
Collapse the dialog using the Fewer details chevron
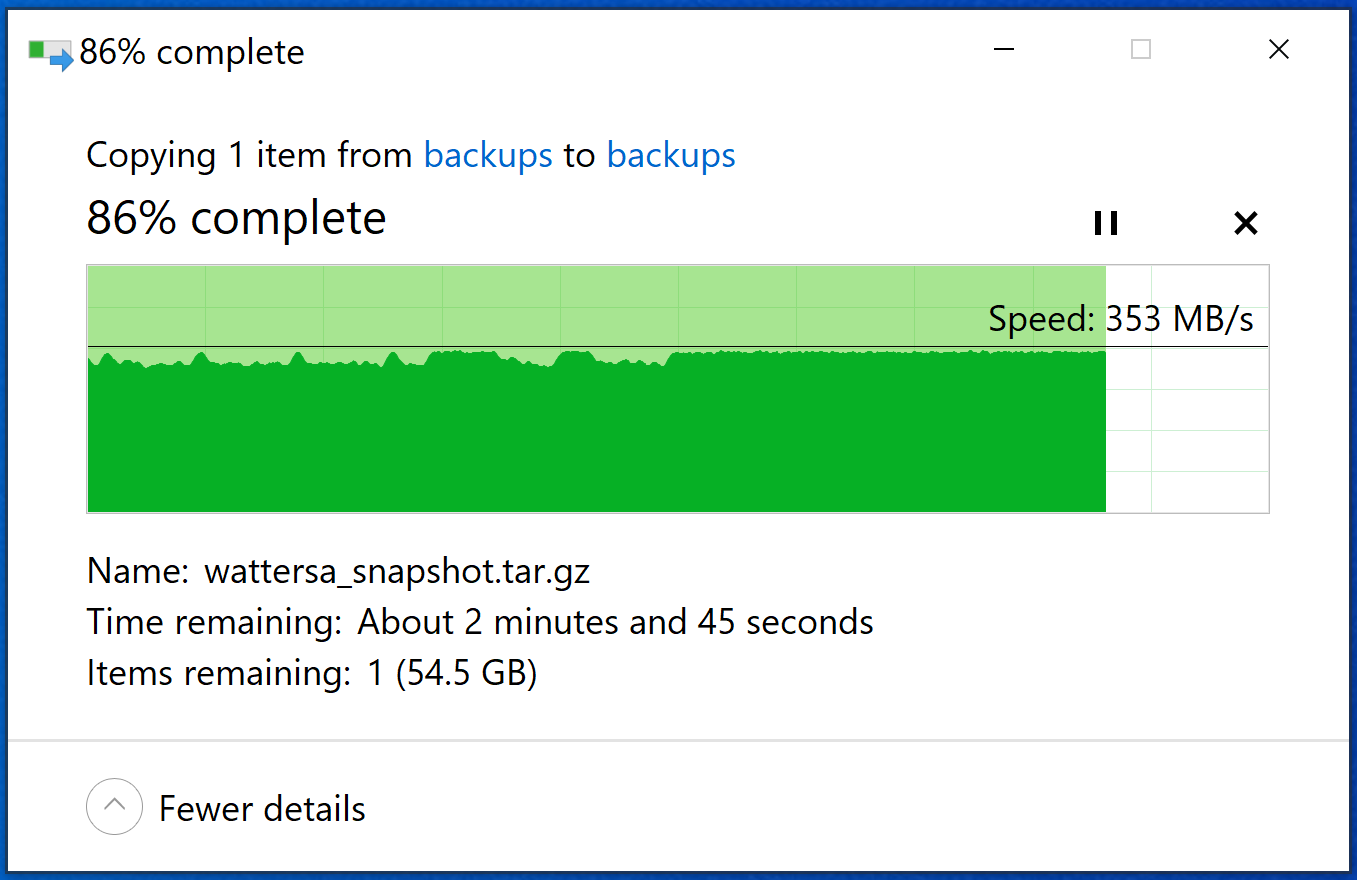[114, 806]
